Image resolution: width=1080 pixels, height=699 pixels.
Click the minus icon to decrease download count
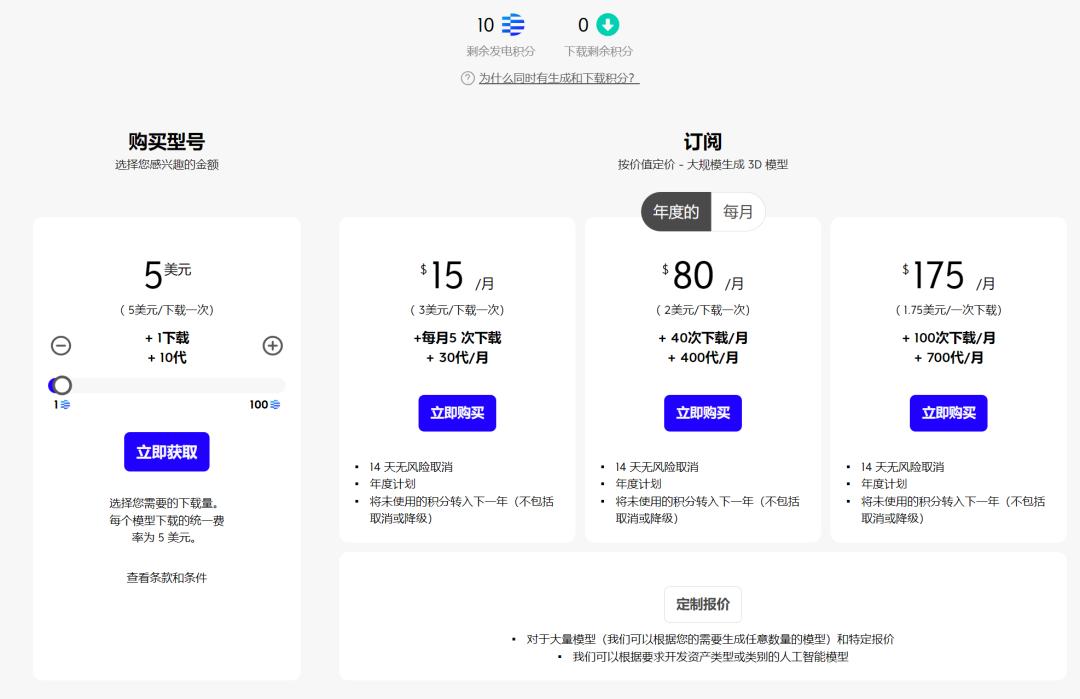pyautogui.click(x=61, y=345)
